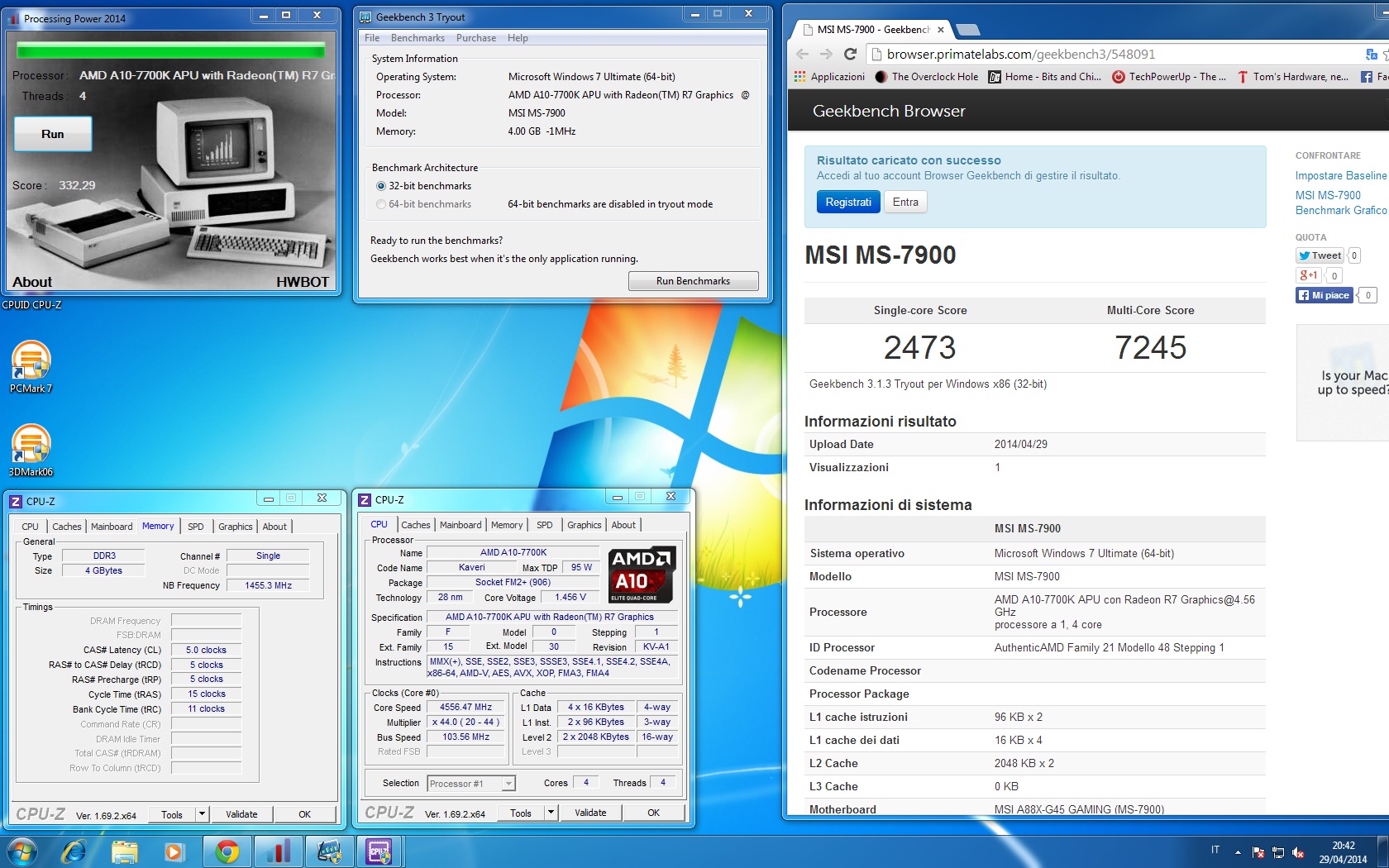Select 64-bit benchmarks radio button

[x=381, y=204]
